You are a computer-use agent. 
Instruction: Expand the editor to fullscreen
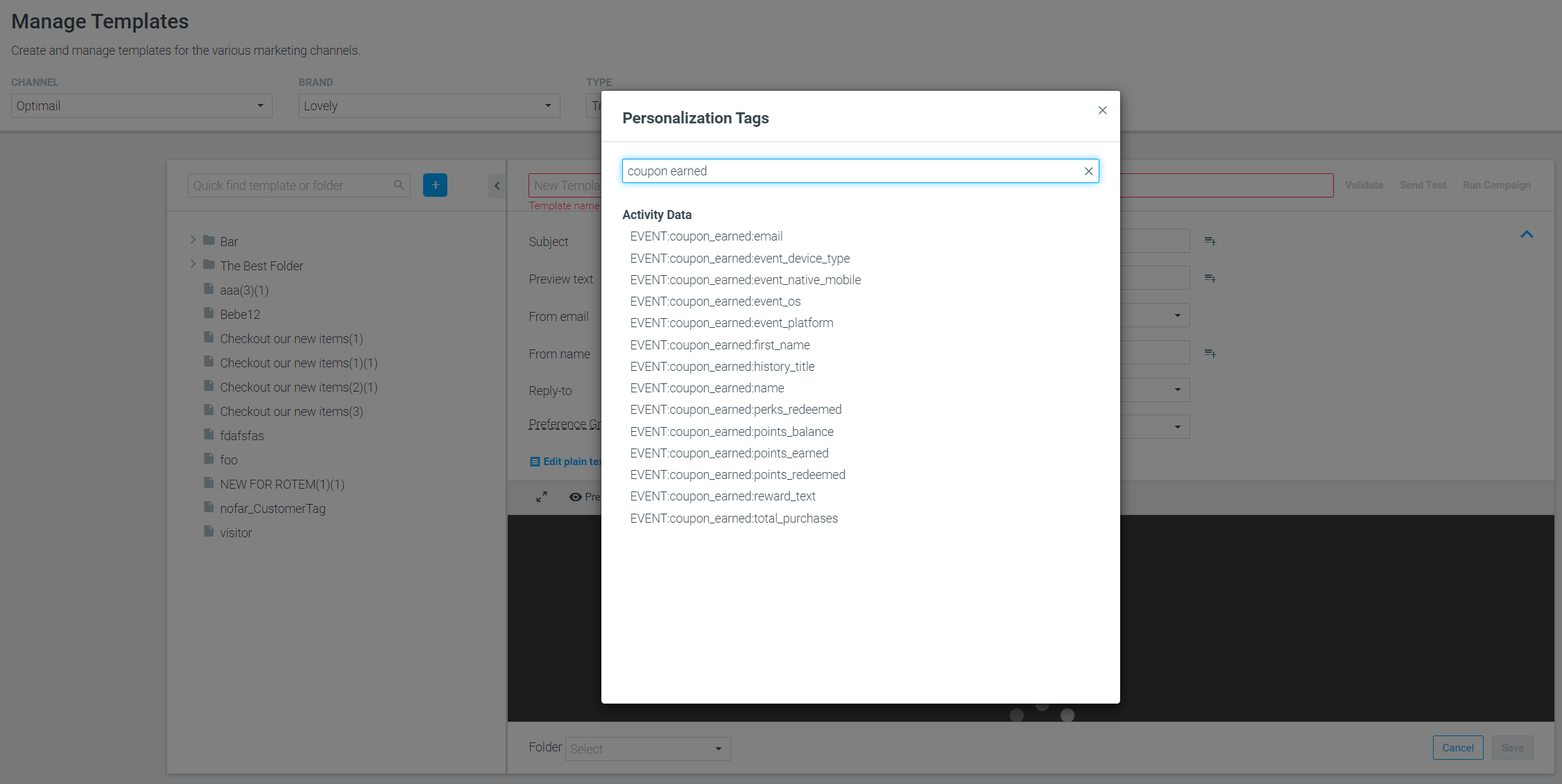tap(542, 496)
